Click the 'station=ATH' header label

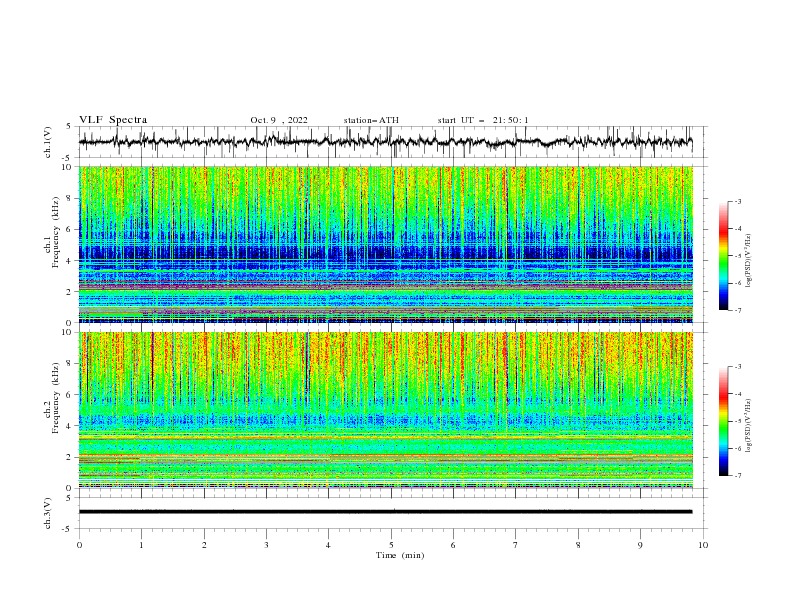coord(371,120)
